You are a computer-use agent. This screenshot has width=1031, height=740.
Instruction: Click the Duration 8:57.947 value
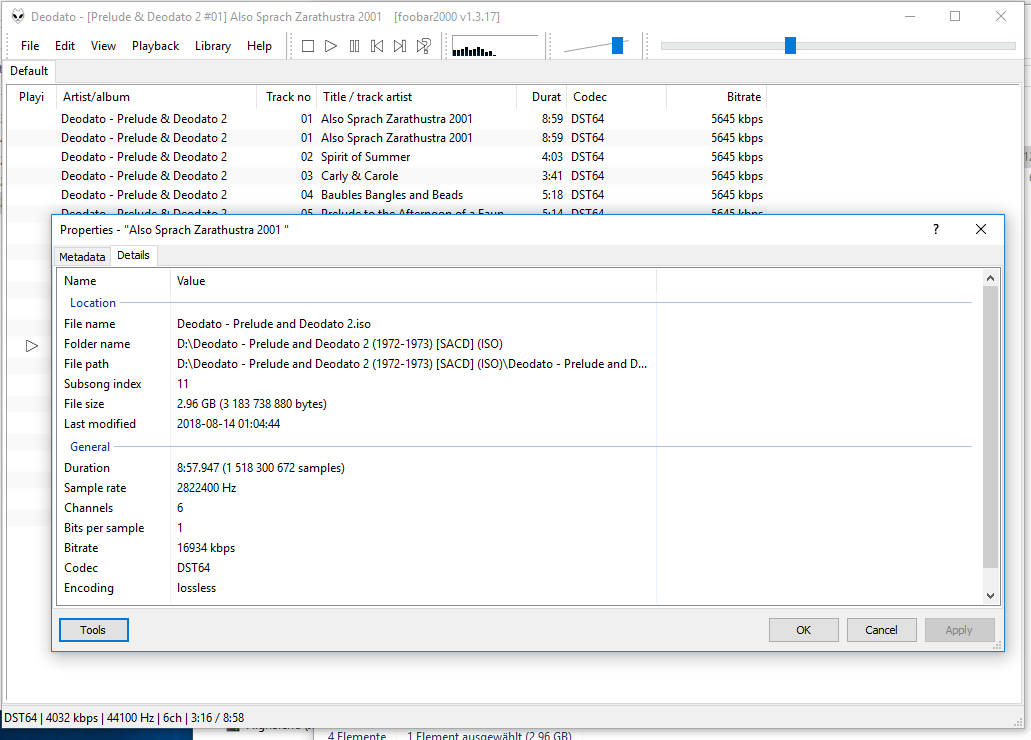point(260,468)
